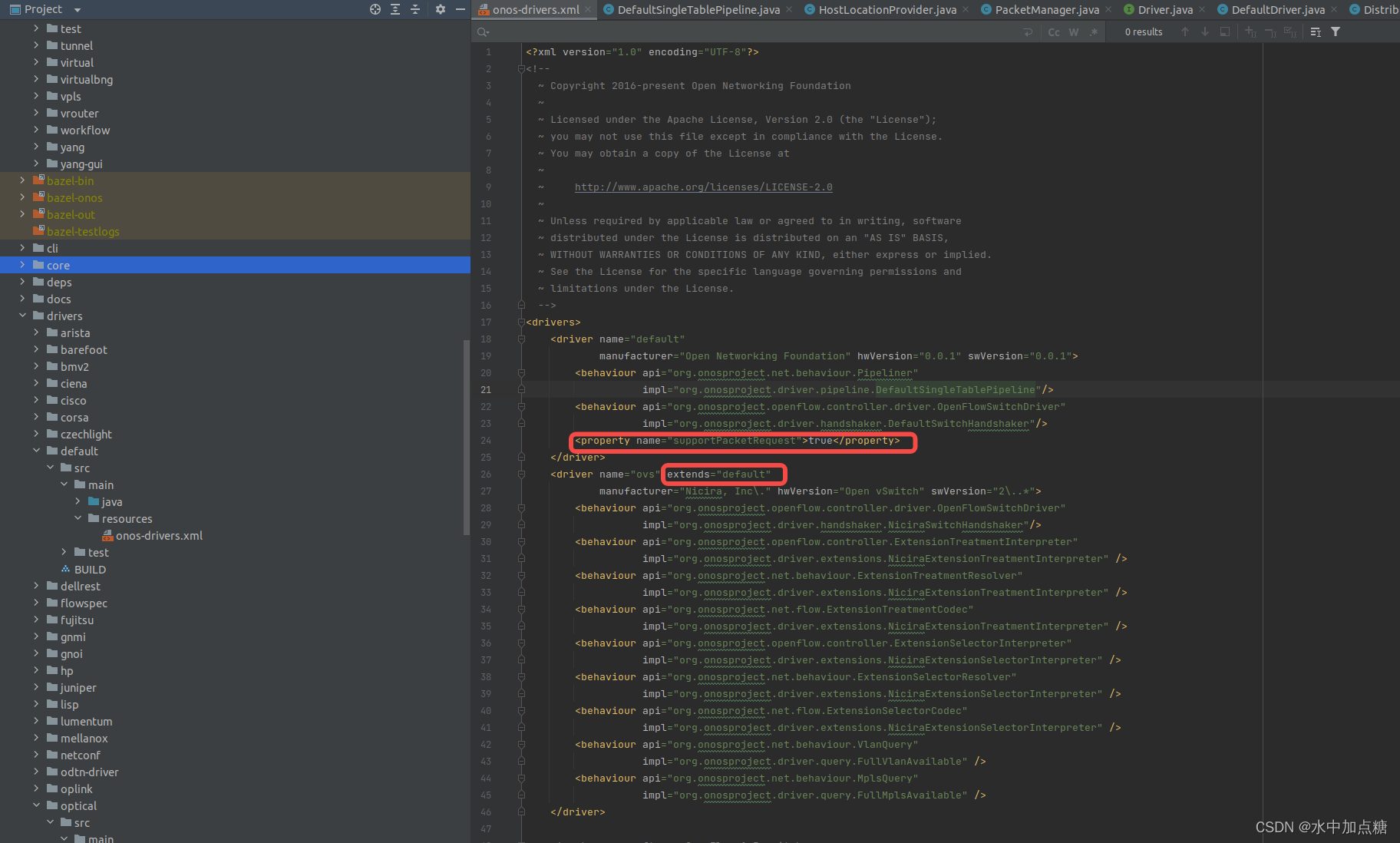Open the Project view mode dropdown
This screenshot has height=843, width=1400.
coord(78,10)
